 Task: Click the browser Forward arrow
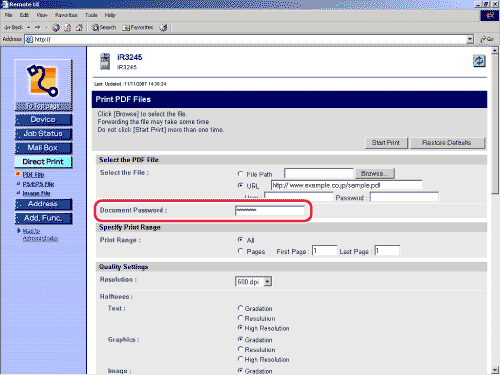pyautogui.click(x=37, y=27)
